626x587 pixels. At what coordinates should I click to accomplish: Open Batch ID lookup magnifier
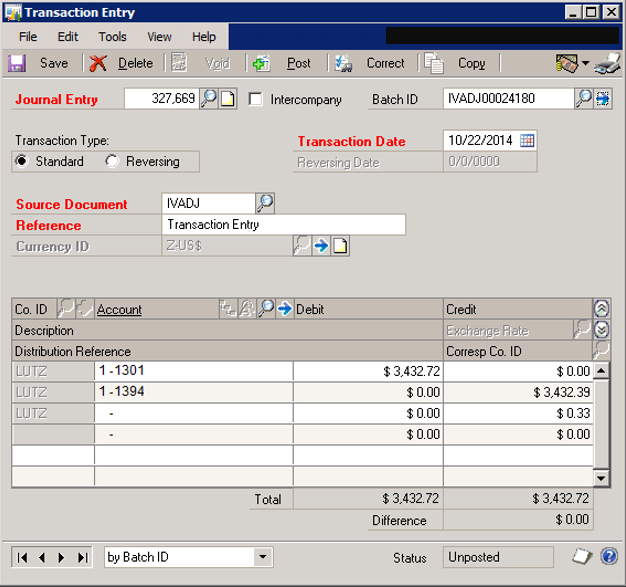pos(583,99)
